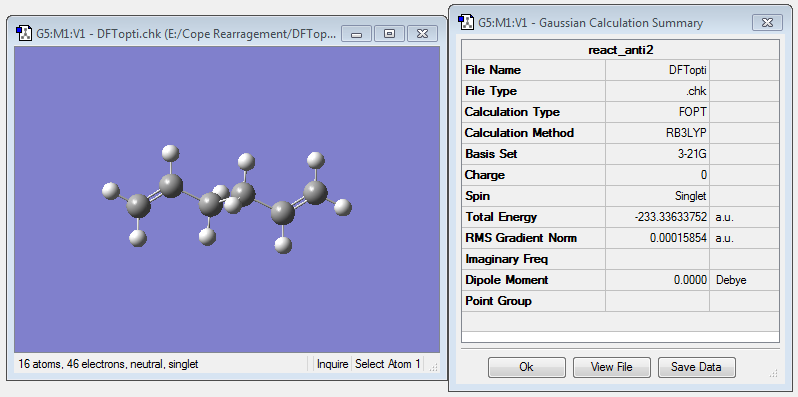Click the GaussView icon in Calculation Summary title bar
798x397 pixels.
pyautogui.click(x=465, y=22)
